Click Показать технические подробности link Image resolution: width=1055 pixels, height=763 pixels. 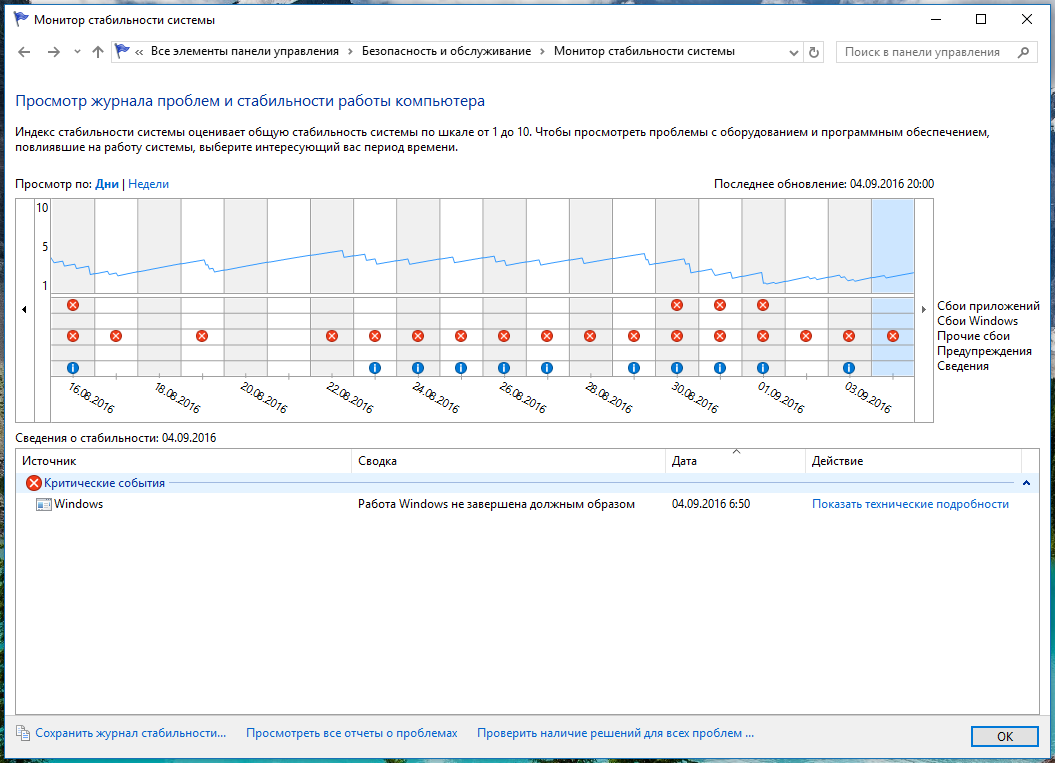pyautogui.click(x=910, y=504)
